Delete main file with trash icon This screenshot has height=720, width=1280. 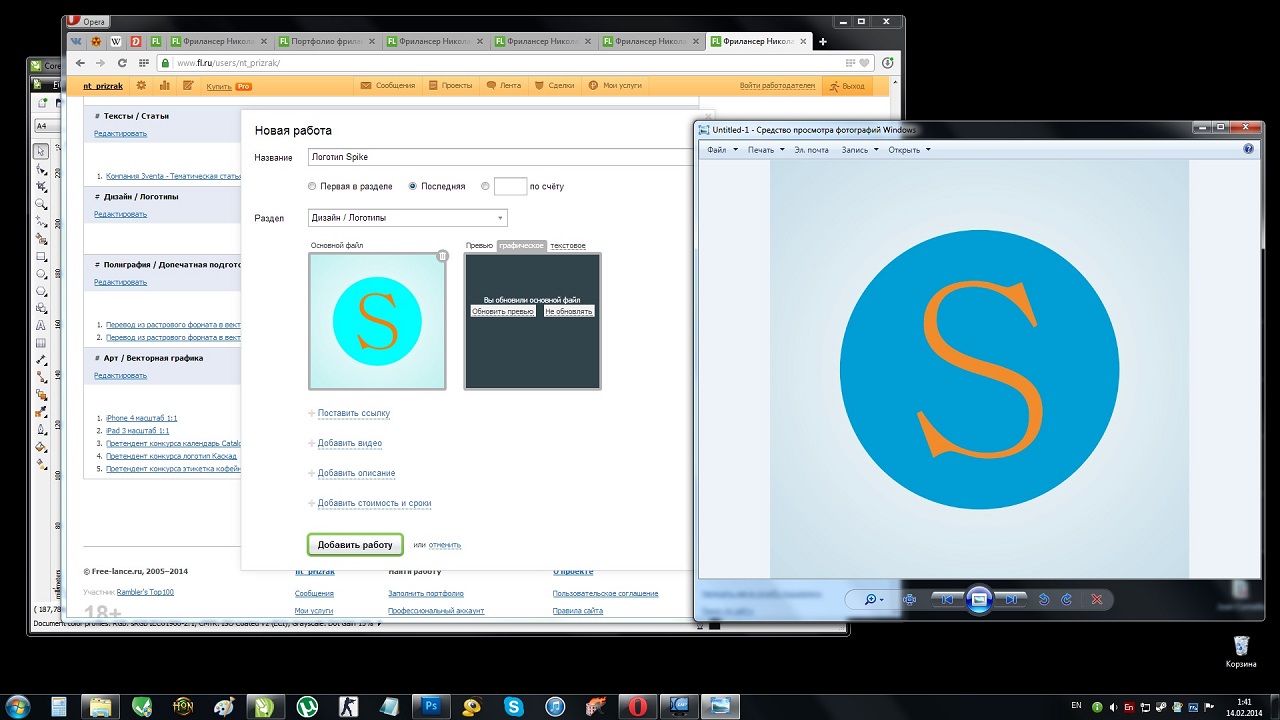443,256
